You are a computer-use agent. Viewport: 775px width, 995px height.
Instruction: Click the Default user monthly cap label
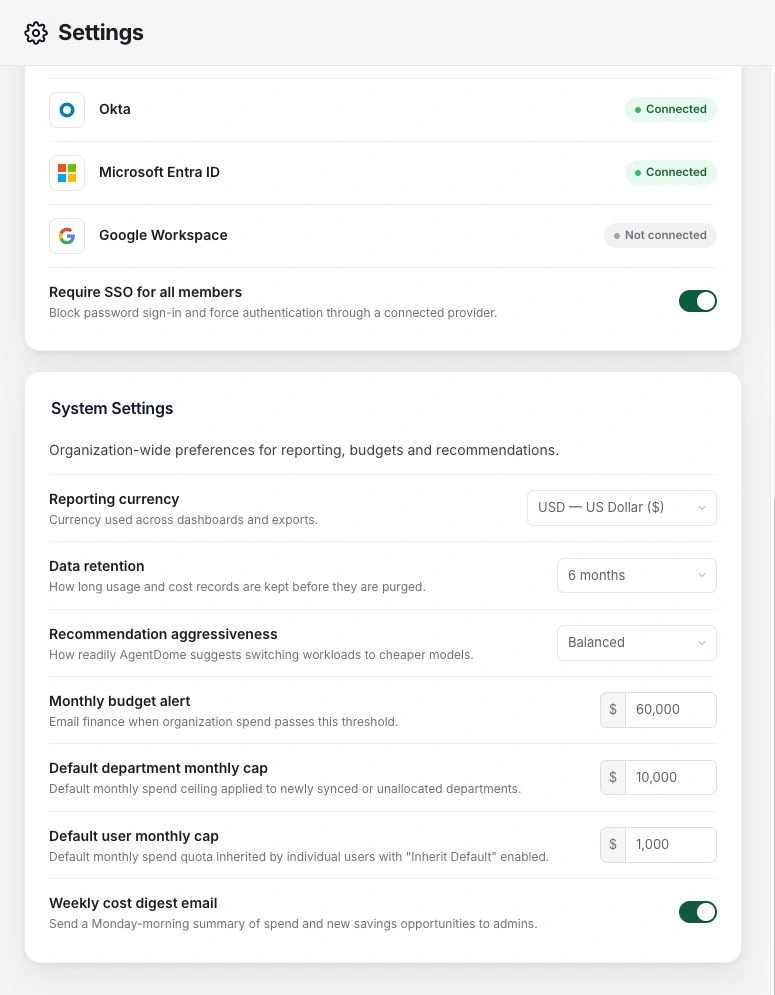point(134,836)
